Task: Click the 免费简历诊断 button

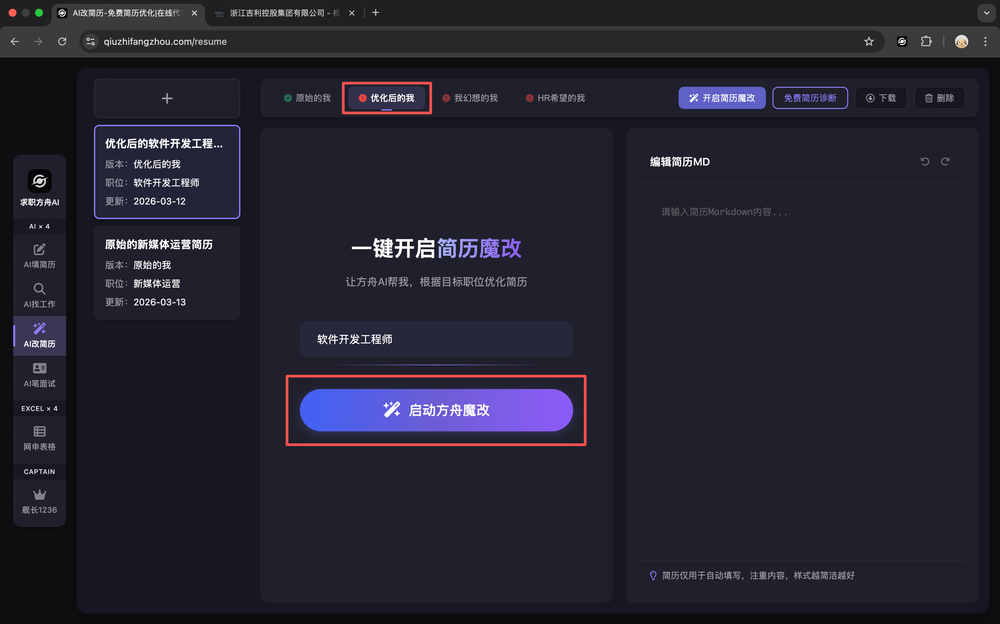Action: tap(810, 98)
